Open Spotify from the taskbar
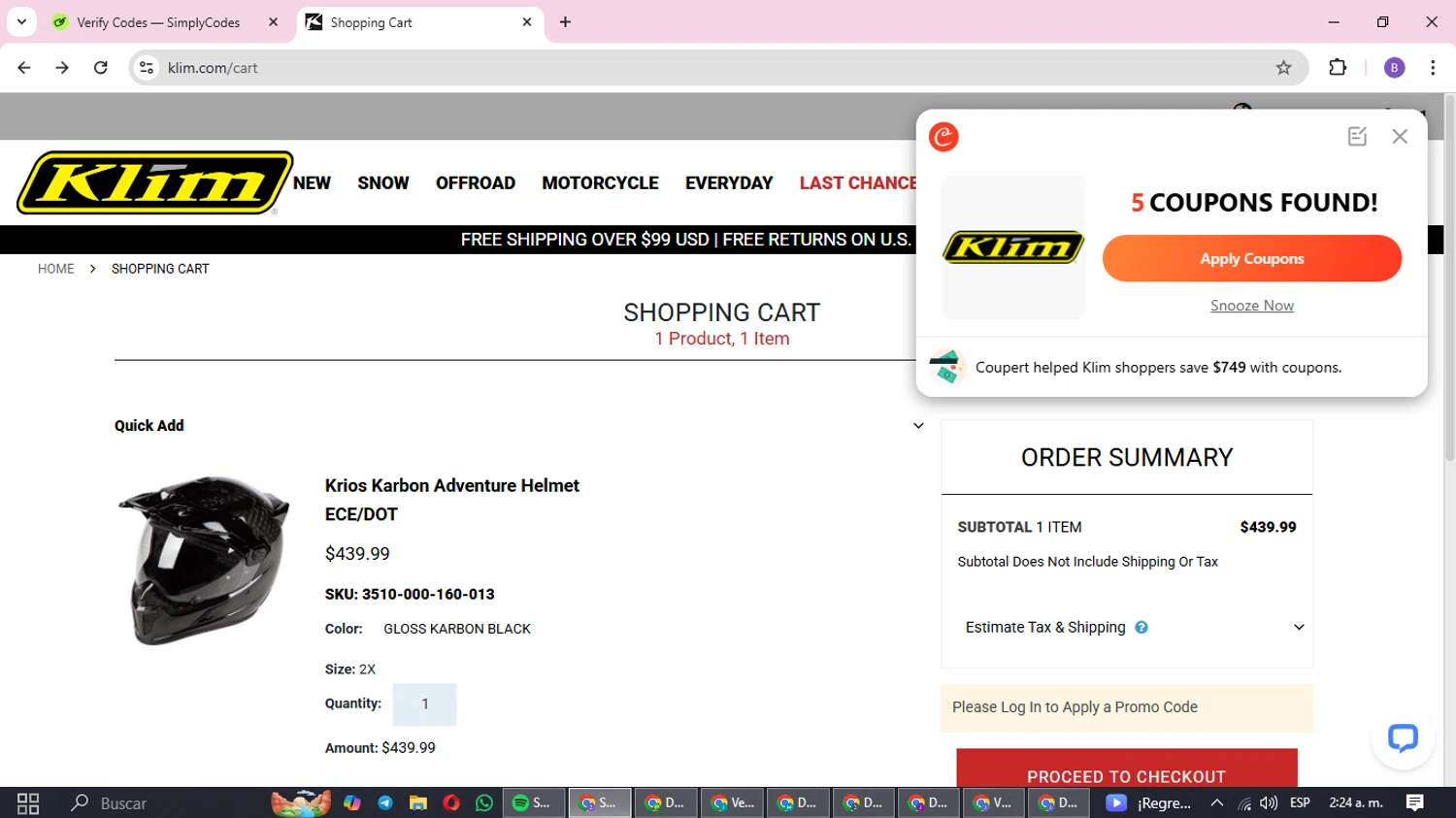The width and height of the screenshot is (1456, 818). 532,803
